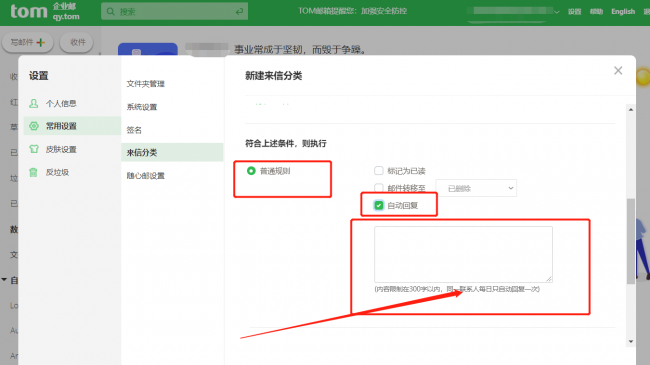Focus the 搜索 search field

(175, 12)
